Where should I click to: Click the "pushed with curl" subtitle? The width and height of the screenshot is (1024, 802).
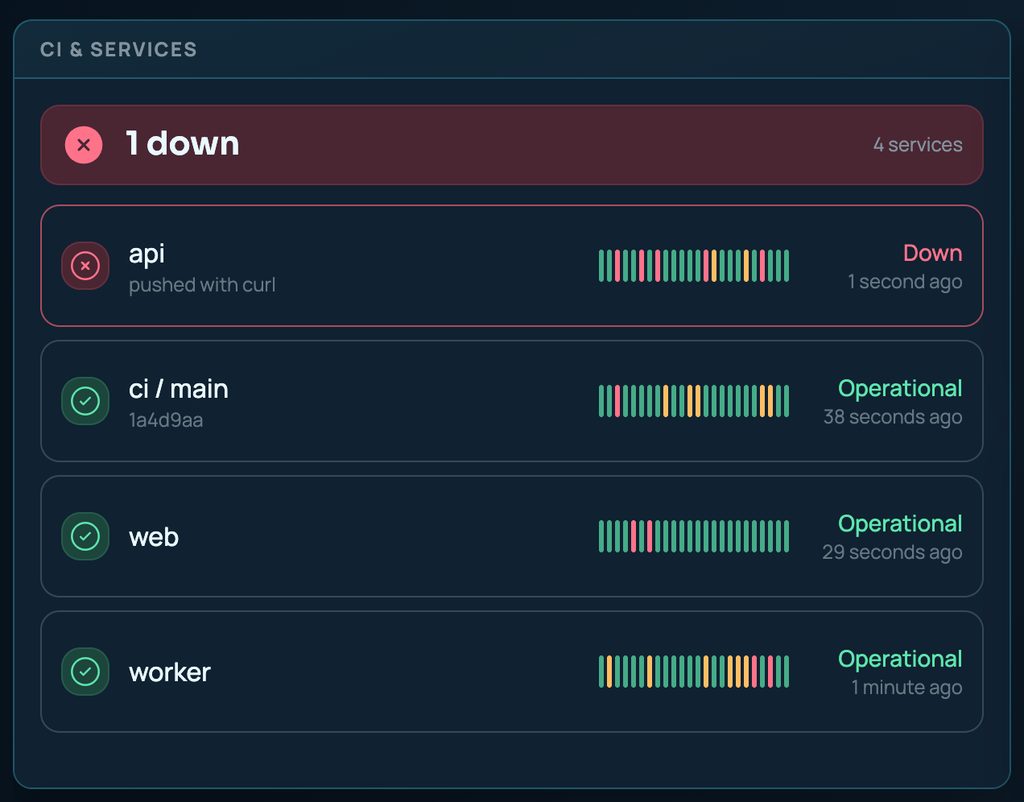click(202, 285)
